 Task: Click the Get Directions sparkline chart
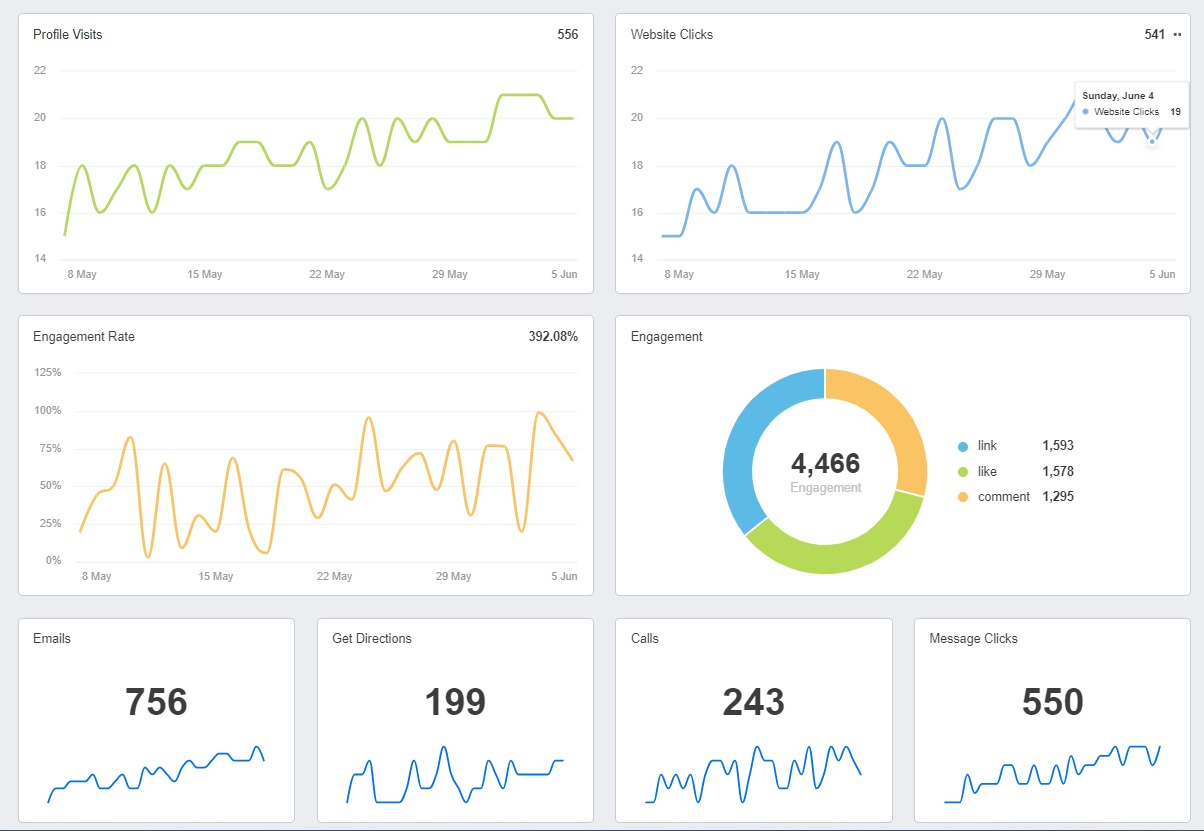tap(455, 775)
